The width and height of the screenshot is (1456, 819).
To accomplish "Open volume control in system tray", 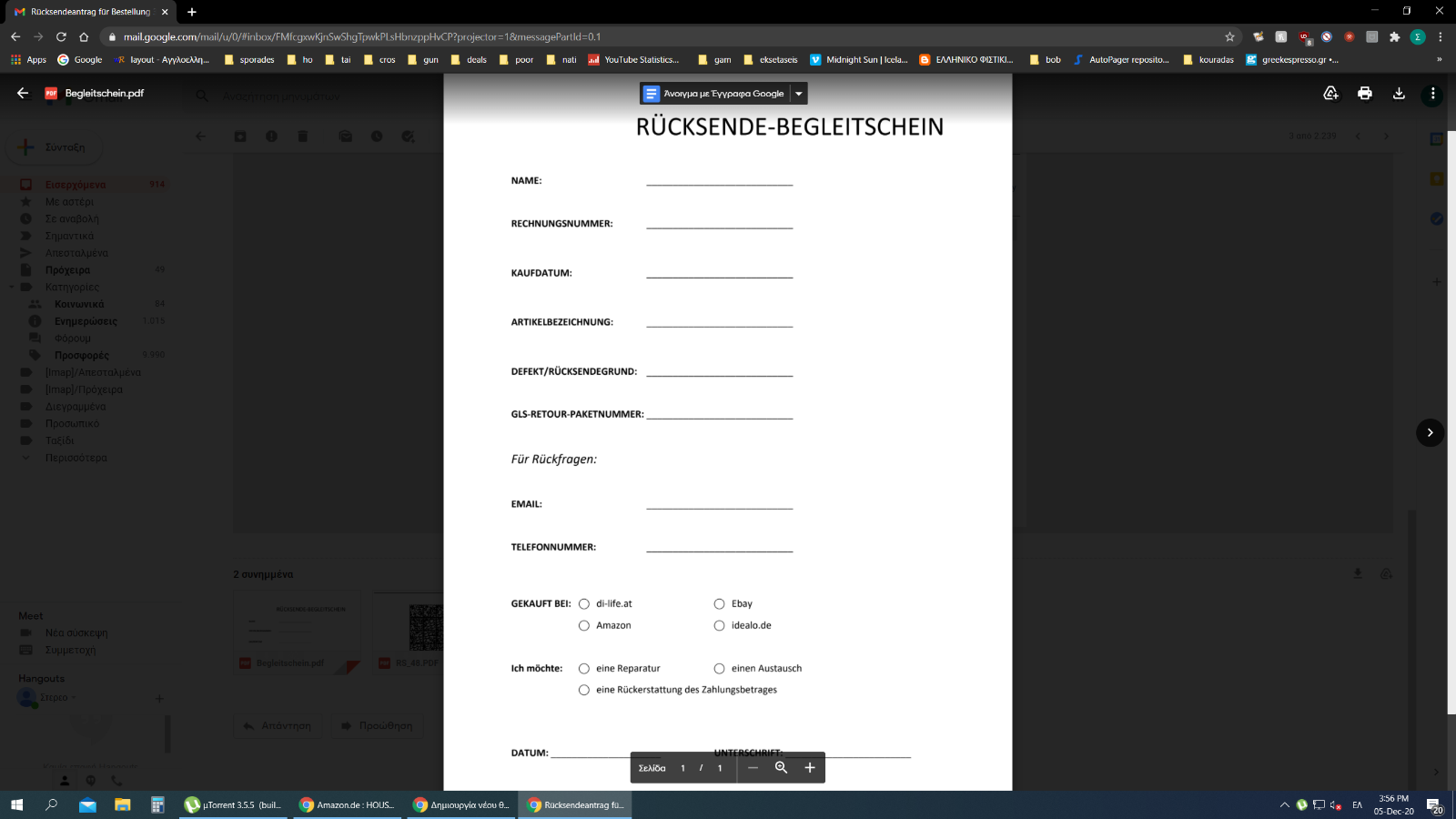I will [x=1336, y=804].
